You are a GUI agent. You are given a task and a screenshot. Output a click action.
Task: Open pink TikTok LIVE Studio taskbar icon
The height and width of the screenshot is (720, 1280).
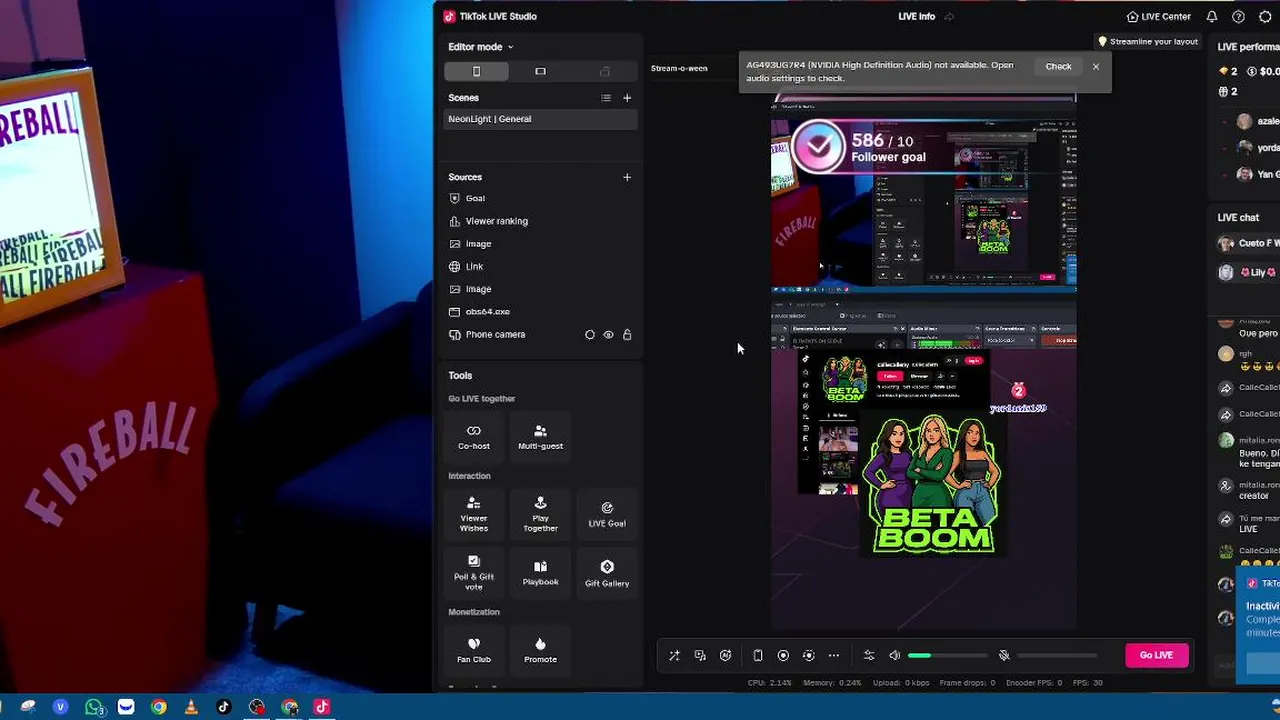[322, 707]
